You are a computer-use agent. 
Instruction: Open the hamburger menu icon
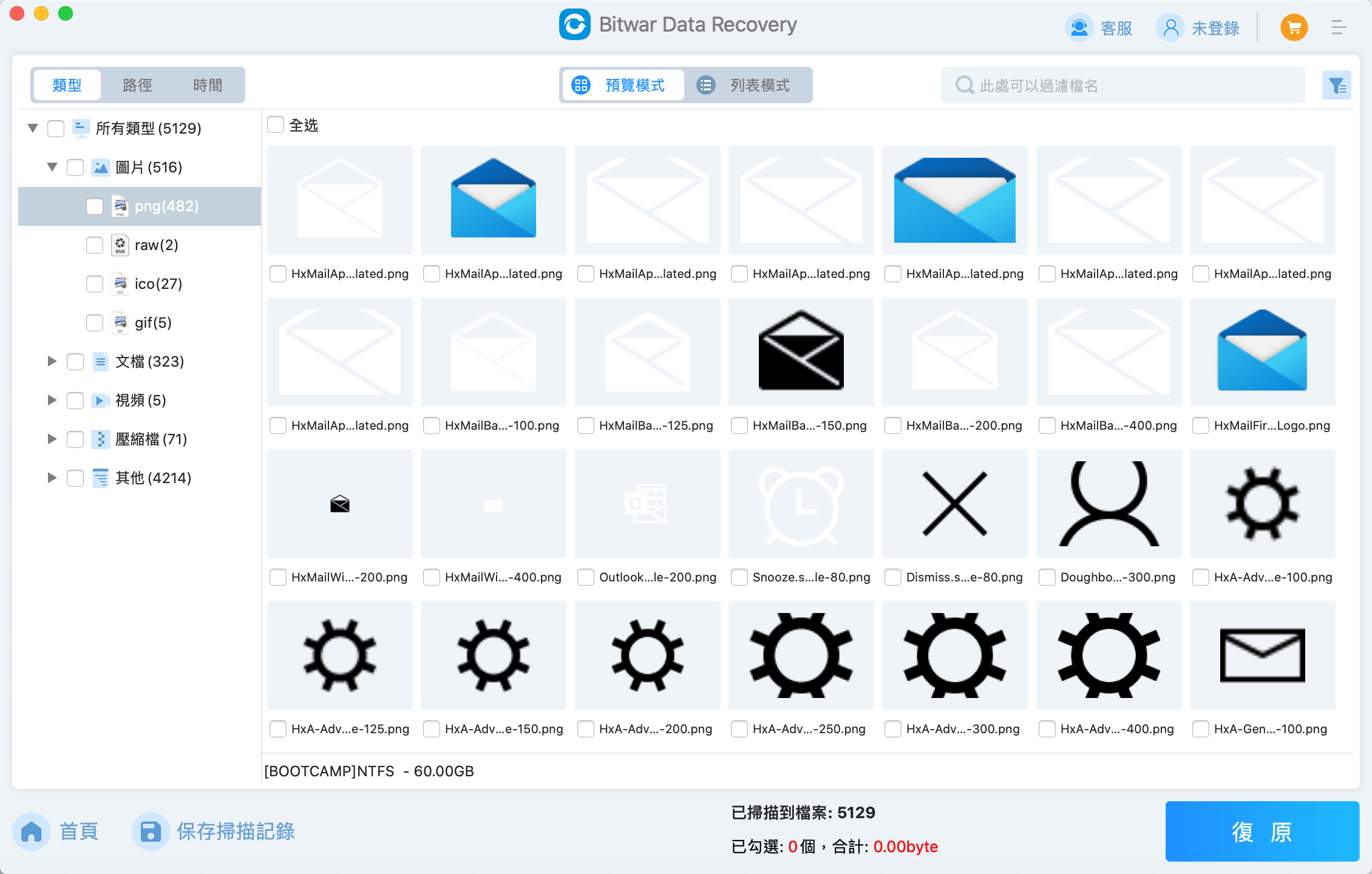coord(1339,28)
